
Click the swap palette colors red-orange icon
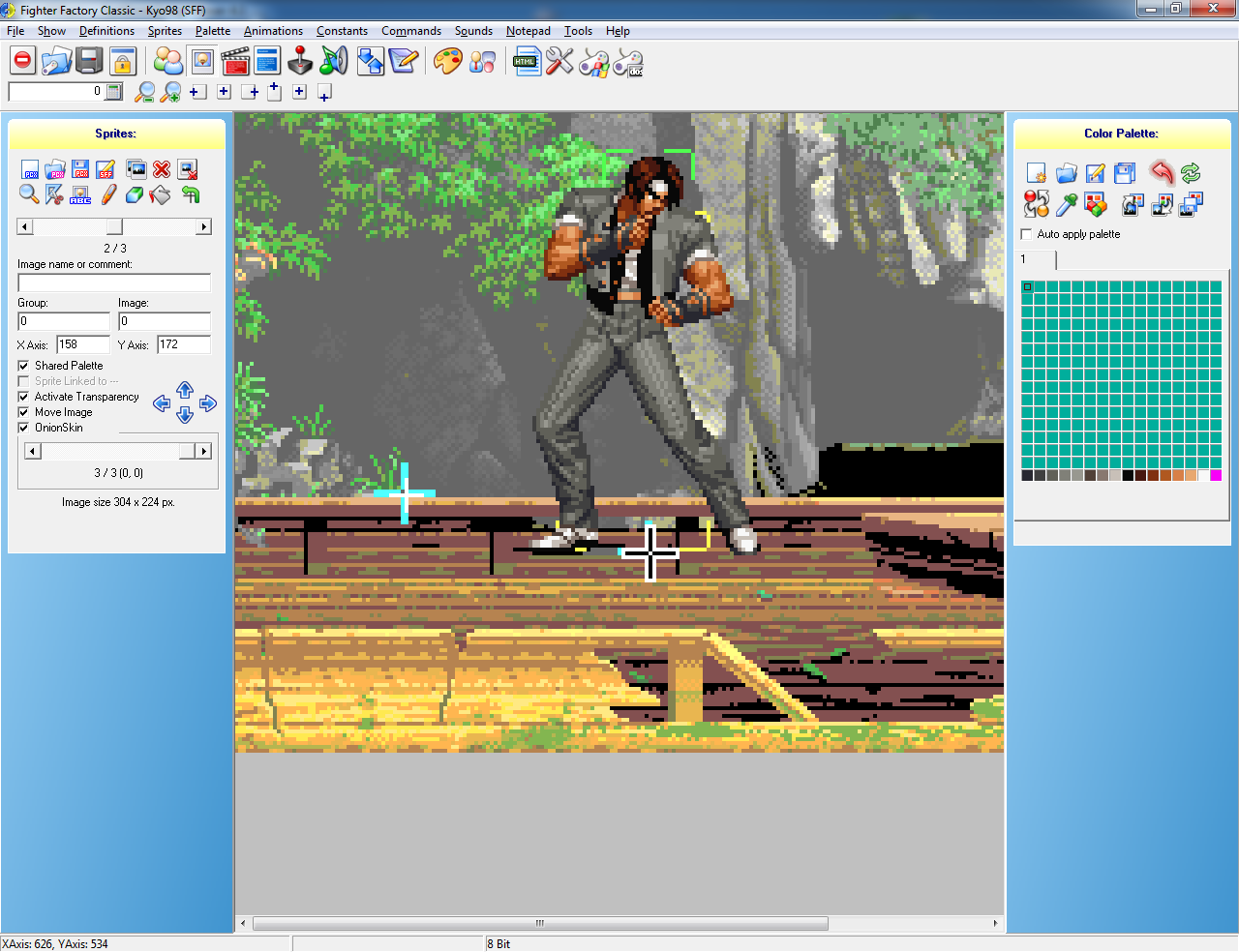pyautogui.click(x=1036, y=204)
